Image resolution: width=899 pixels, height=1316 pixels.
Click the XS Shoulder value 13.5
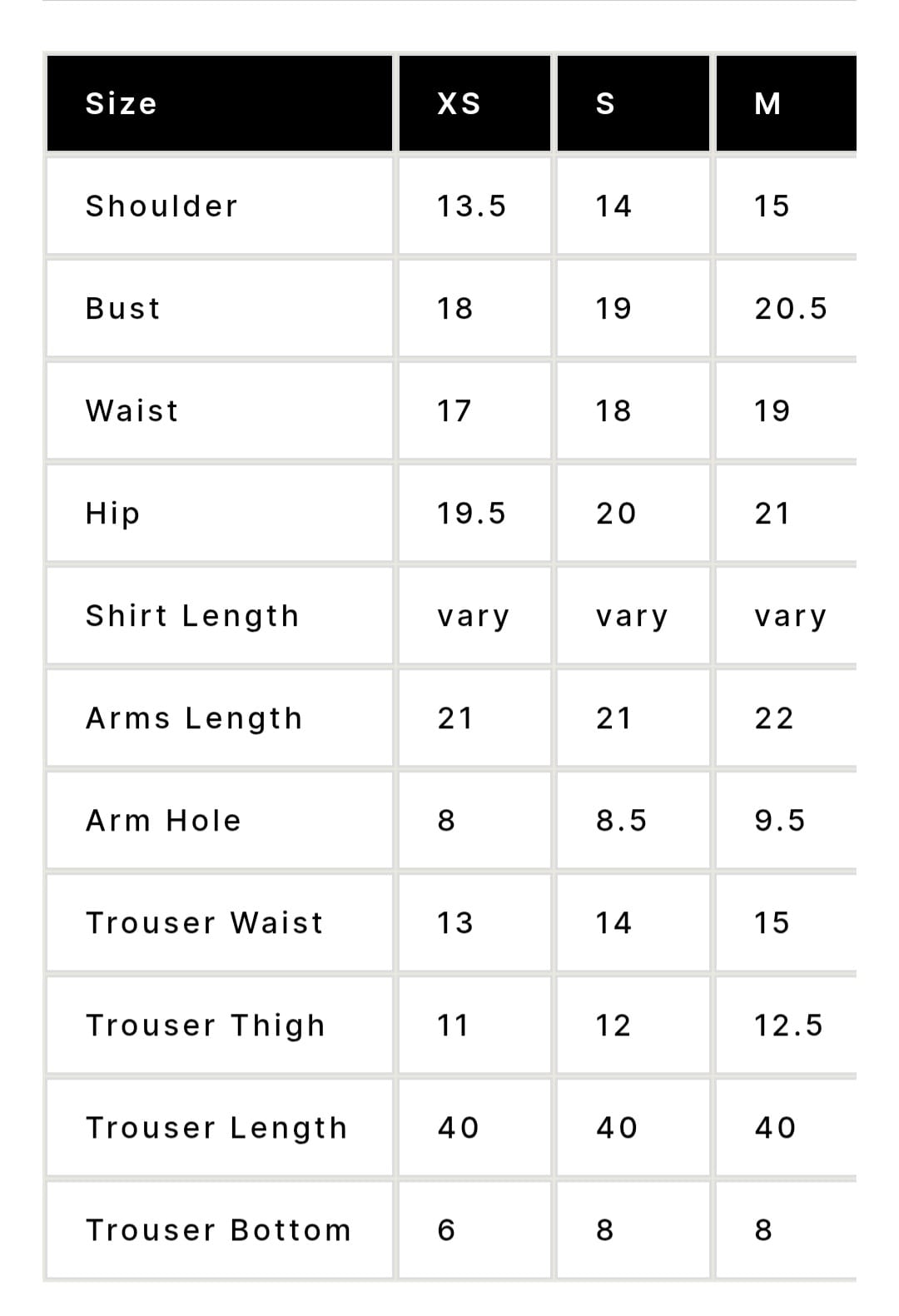tap(472, 206)
